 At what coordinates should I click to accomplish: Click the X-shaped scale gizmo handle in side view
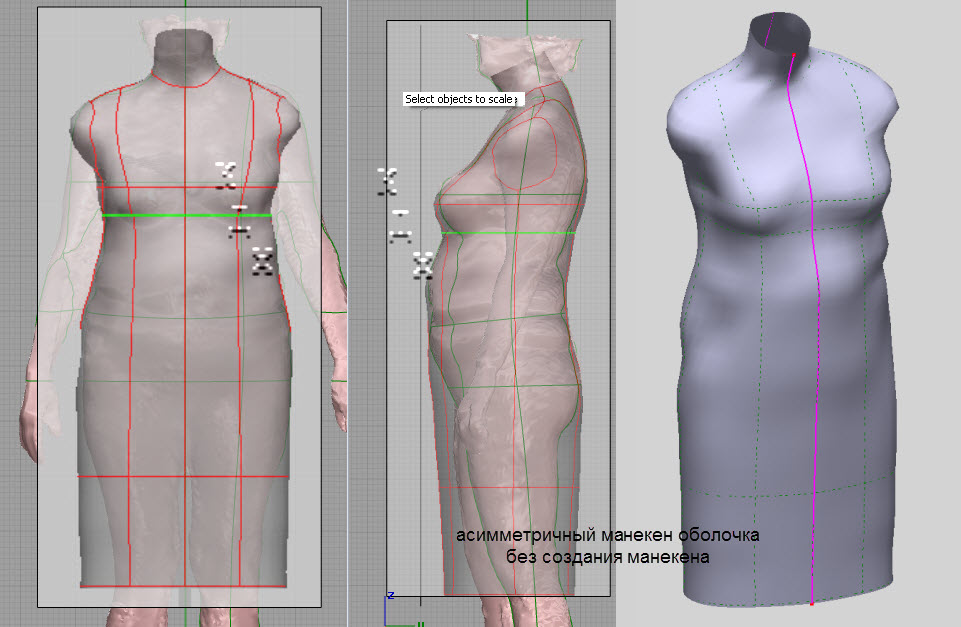(x=422, y=265)
